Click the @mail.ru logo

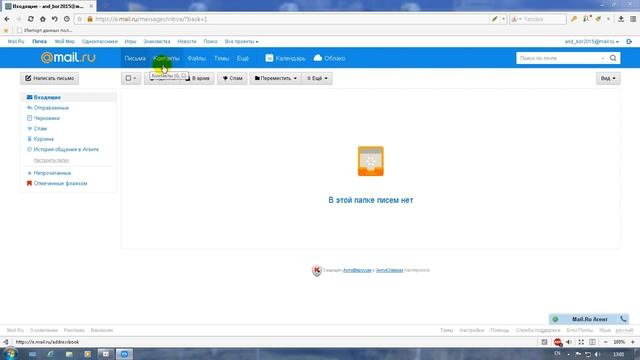(68, 58)
